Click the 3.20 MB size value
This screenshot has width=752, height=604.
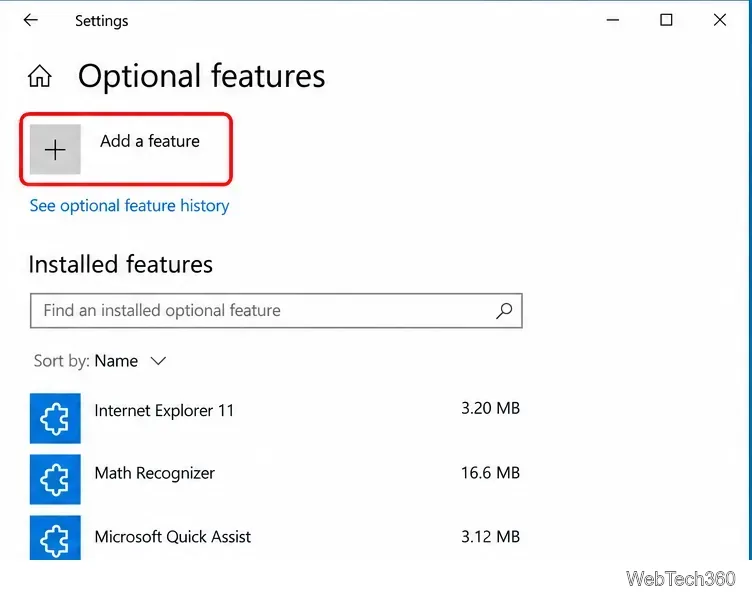click(x=491, y=408)
